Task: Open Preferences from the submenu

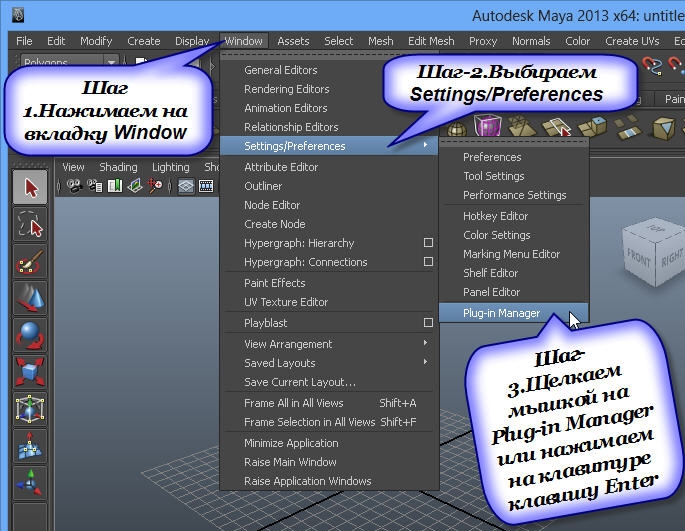Action: [x=492, y=157]
